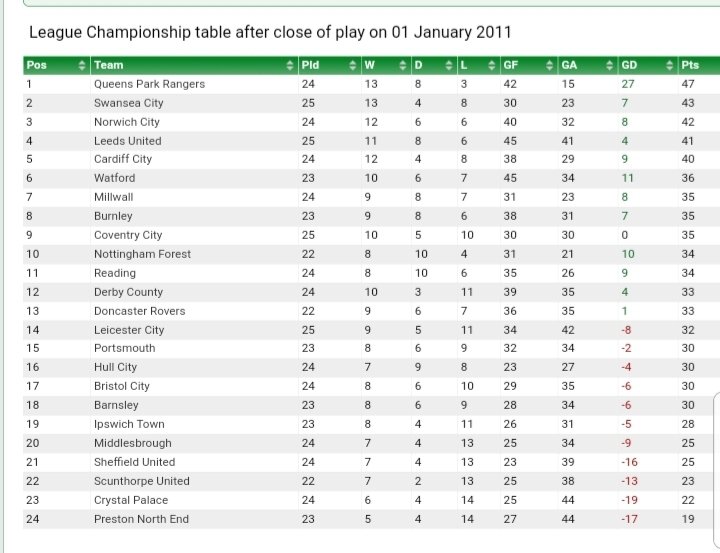
Task: Click the GA column sort arrows
Action: [610, 65]
